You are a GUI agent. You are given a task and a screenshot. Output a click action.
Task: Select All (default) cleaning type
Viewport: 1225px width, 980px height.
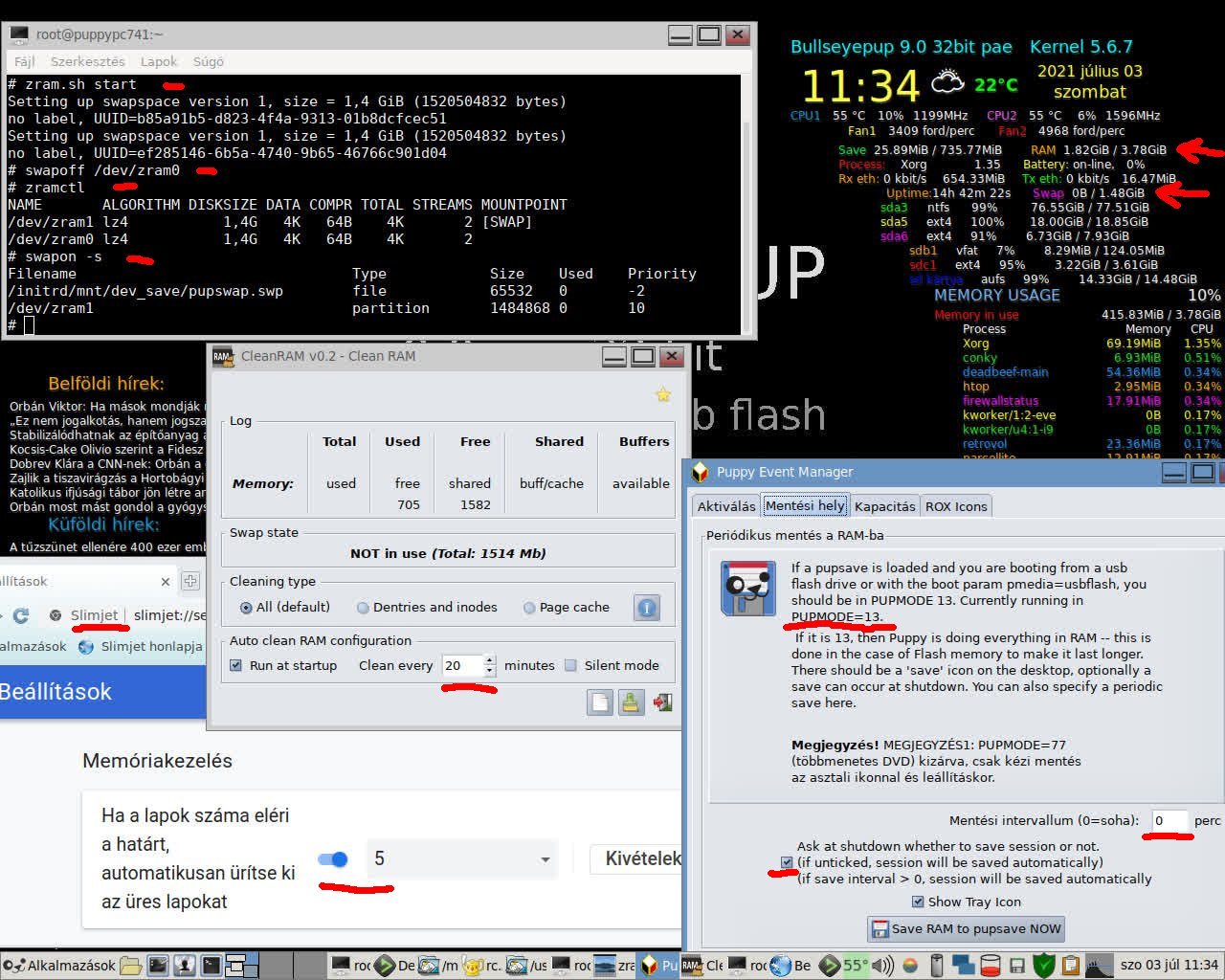pos(284,608)
